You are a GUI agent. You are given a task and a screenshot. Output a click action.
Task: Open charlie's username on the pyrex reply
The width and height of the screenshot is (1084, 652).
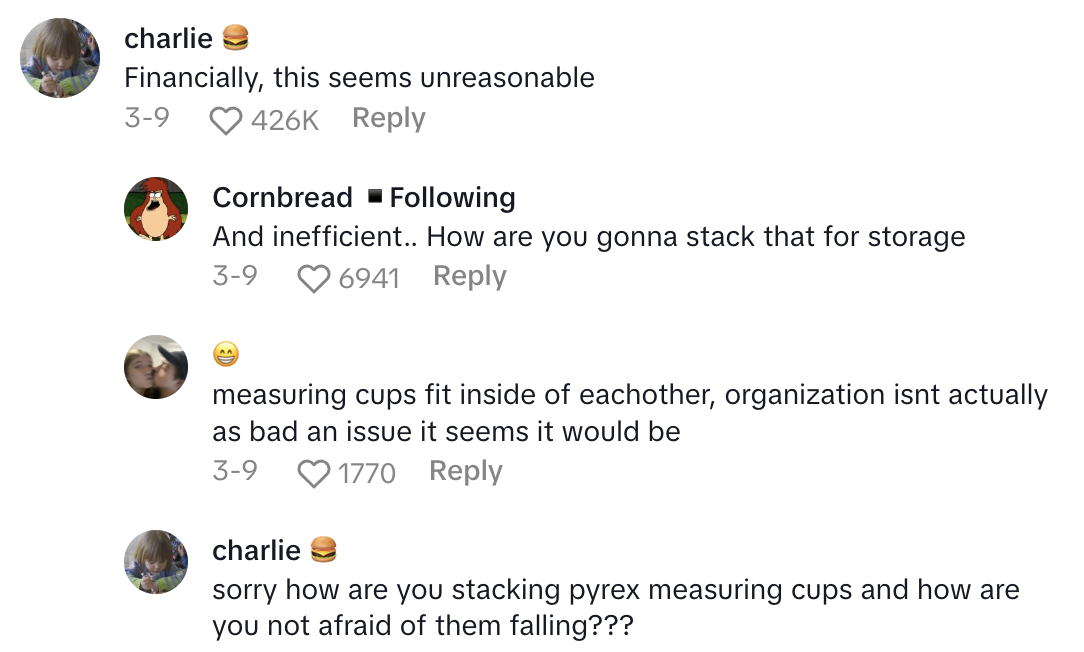click(256, 550)
